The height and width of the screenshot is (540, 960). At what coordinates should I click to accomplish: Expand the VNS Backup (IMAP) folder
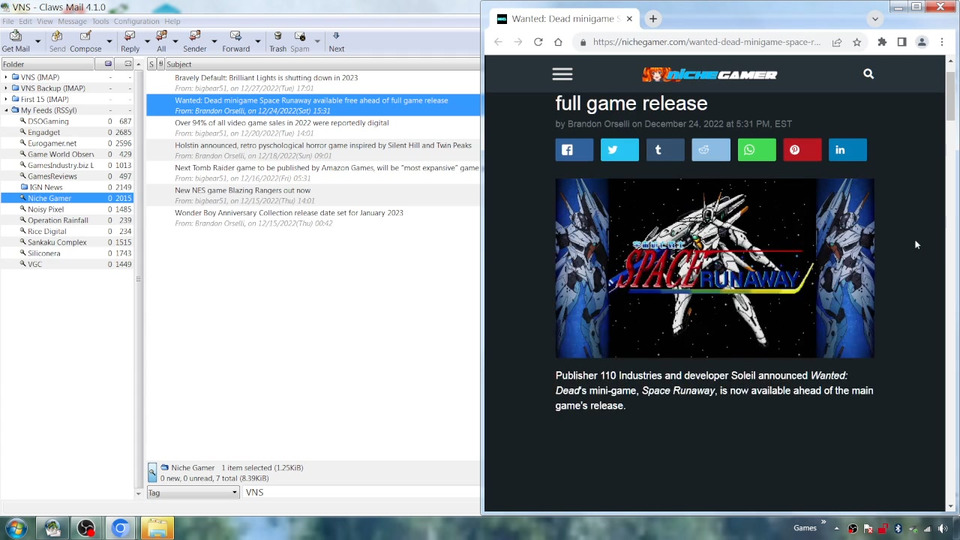tap(6, 88)
